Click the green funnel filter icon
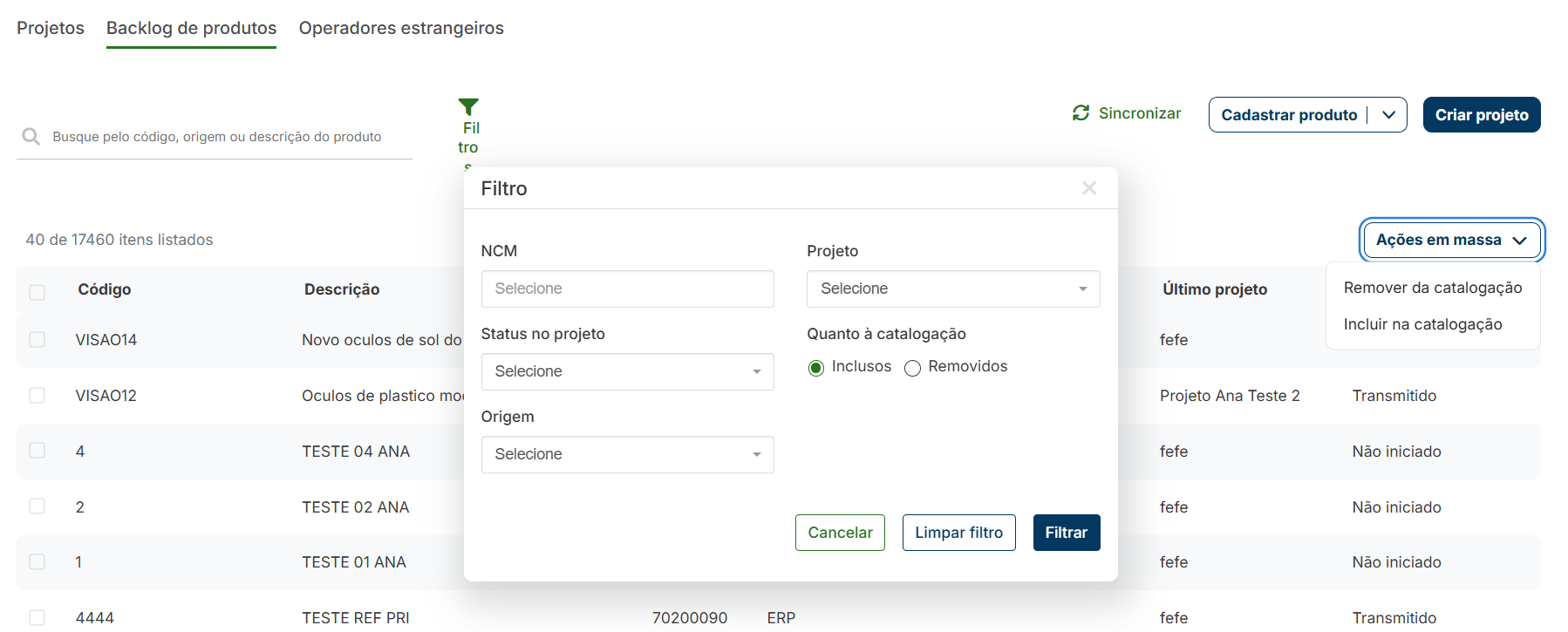Image resolution: width=1568 pixels, height=632 pixels. coord(468,107)
